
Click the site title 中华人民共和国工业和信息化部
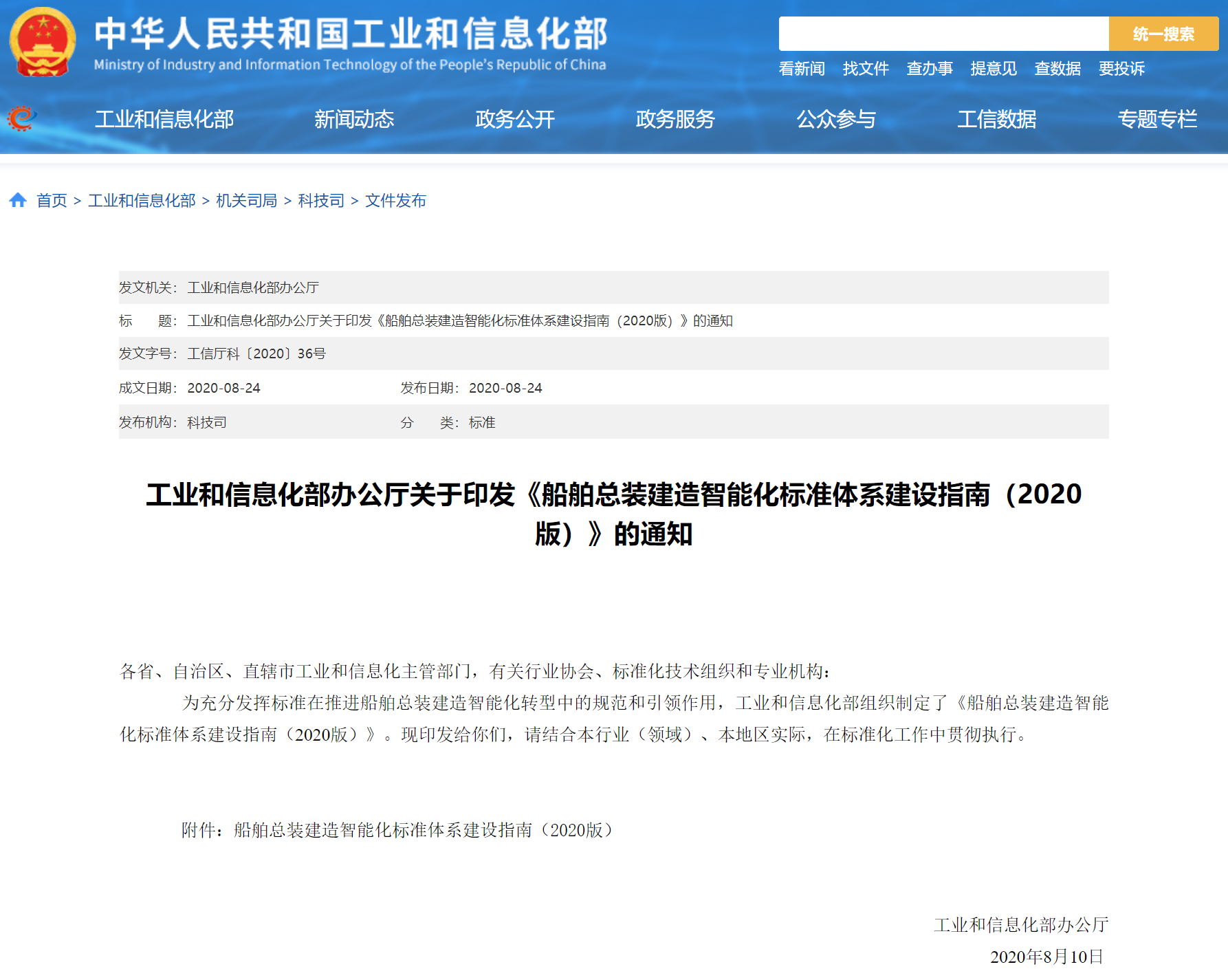(x=351, y=34)
